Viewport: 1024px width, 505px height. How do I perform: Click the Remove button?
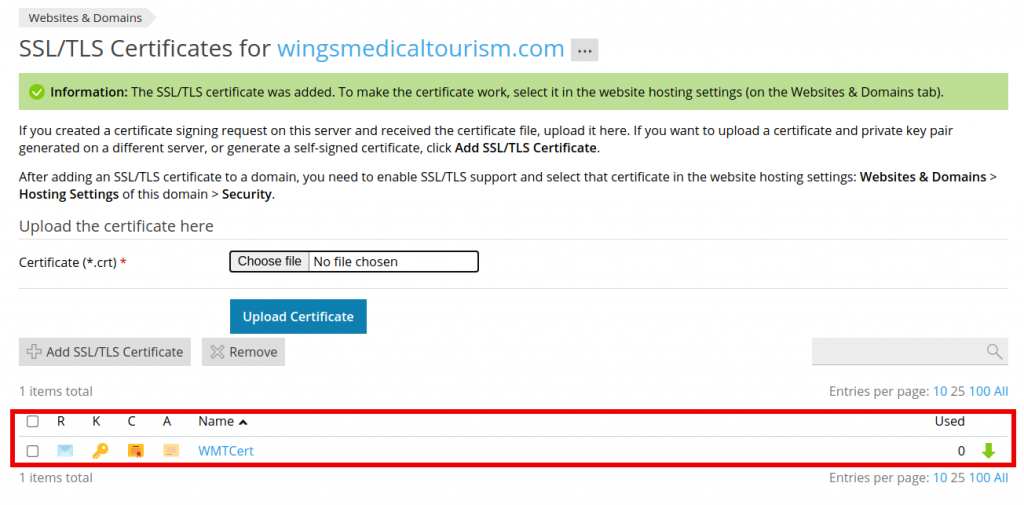tap(244, 351)
